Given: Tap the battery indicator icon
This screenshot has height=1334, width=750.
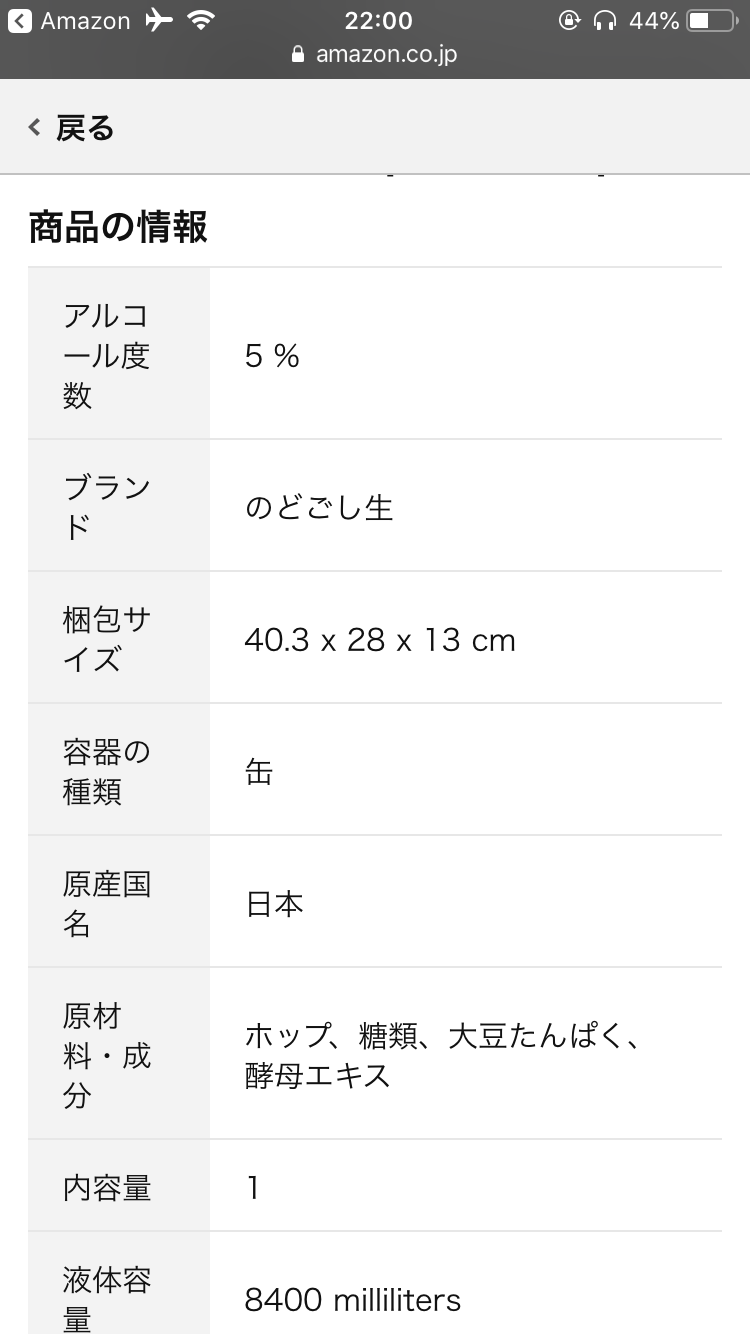Looking at the screenshot, I should pos(711,21).
